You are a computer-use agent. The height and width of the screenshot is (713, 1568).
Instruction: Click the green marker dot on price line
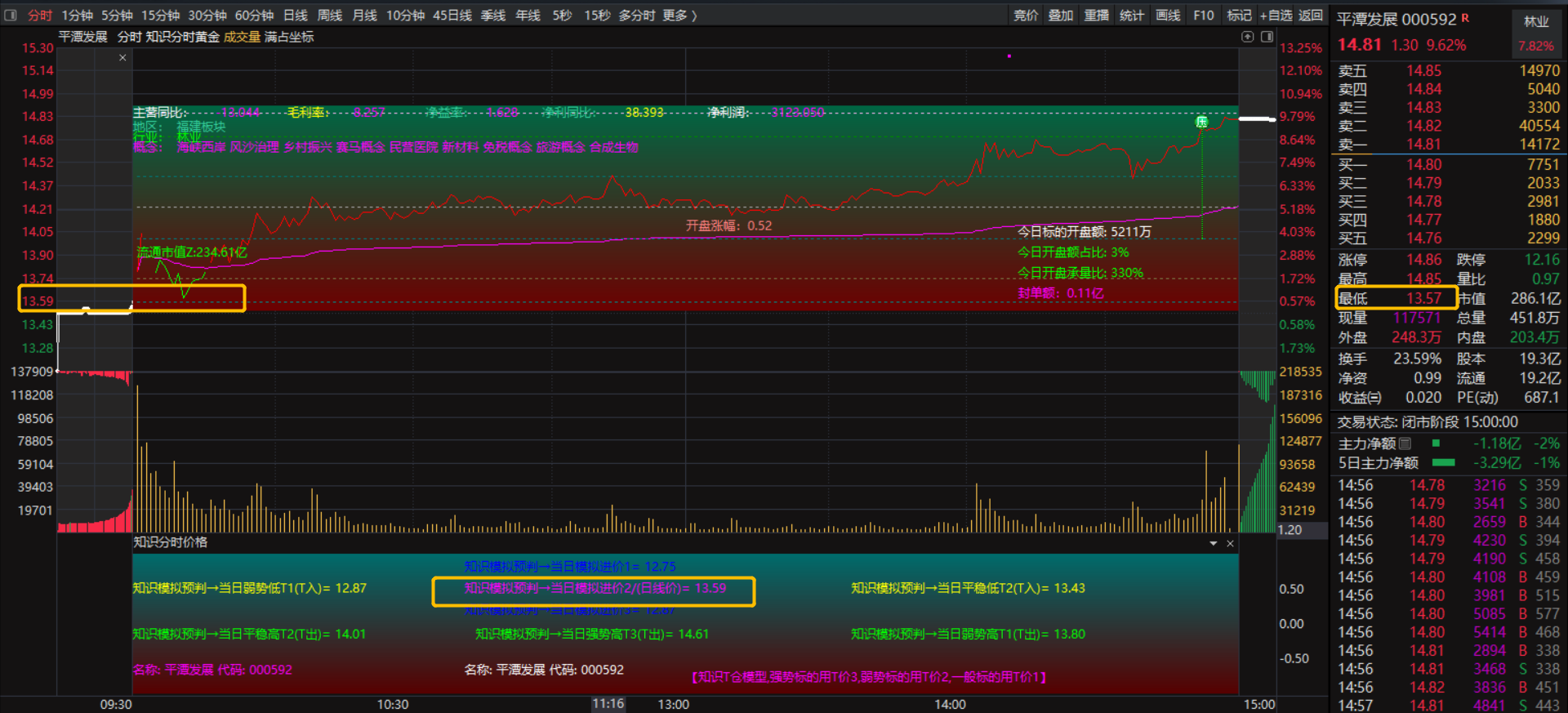point(1201,122)
